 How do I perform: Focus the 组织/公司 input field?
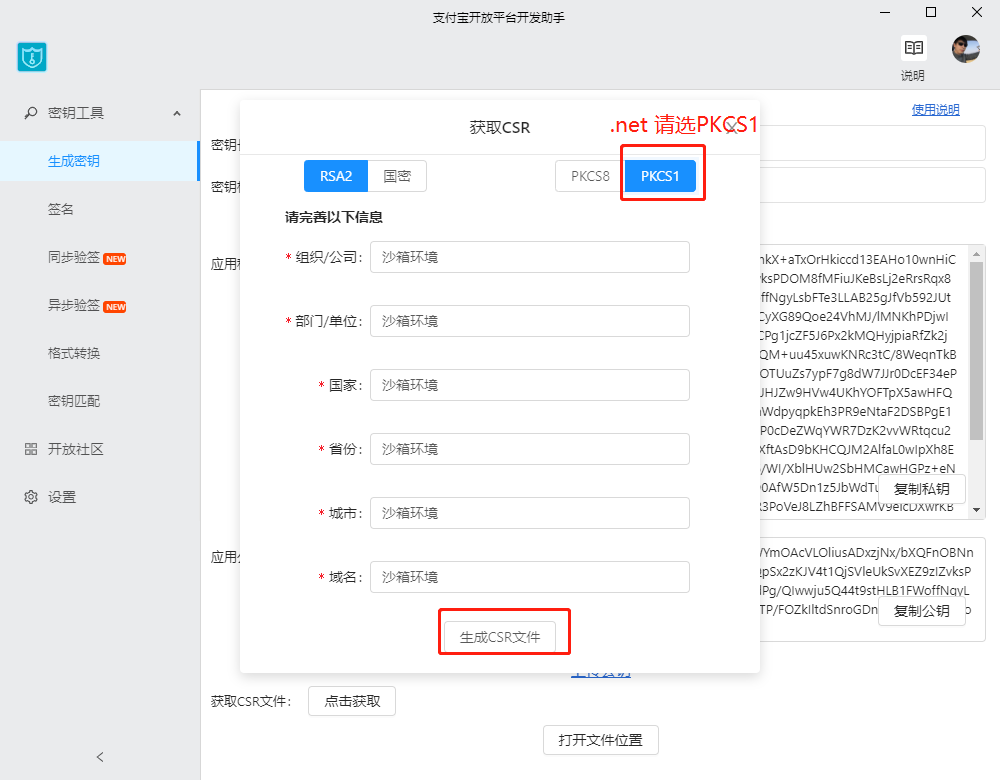530,257
